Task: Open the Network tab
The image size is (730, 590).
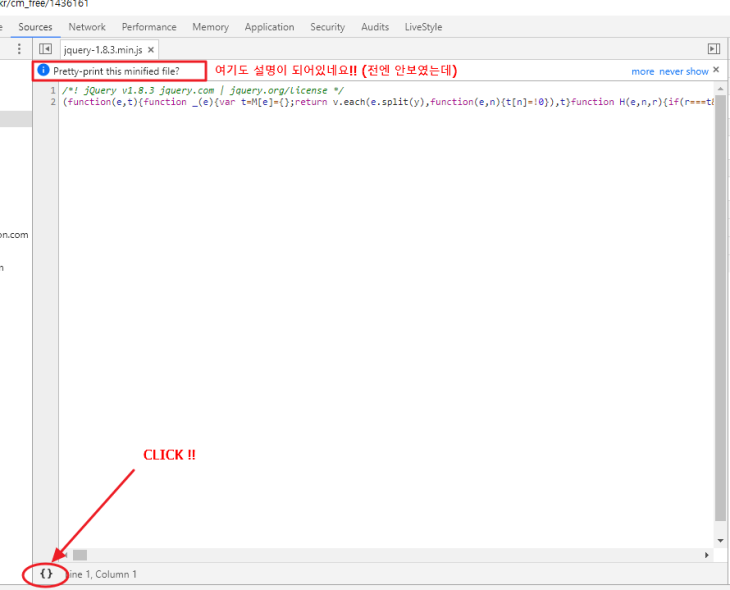Action: 87,27
